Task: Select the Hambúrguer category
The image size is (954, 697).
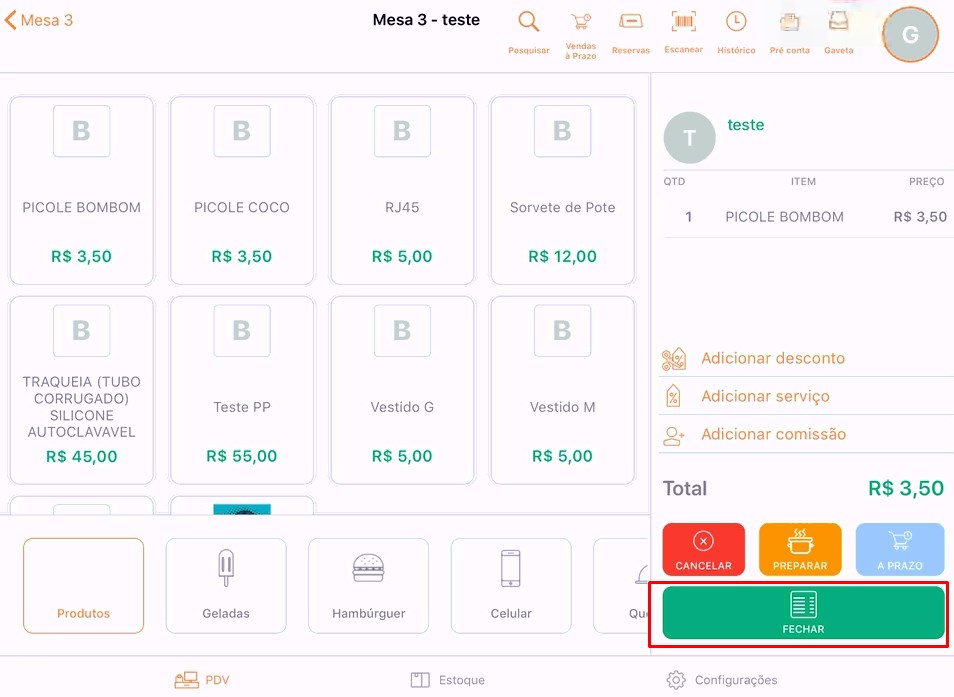Action: coord(368,586)
